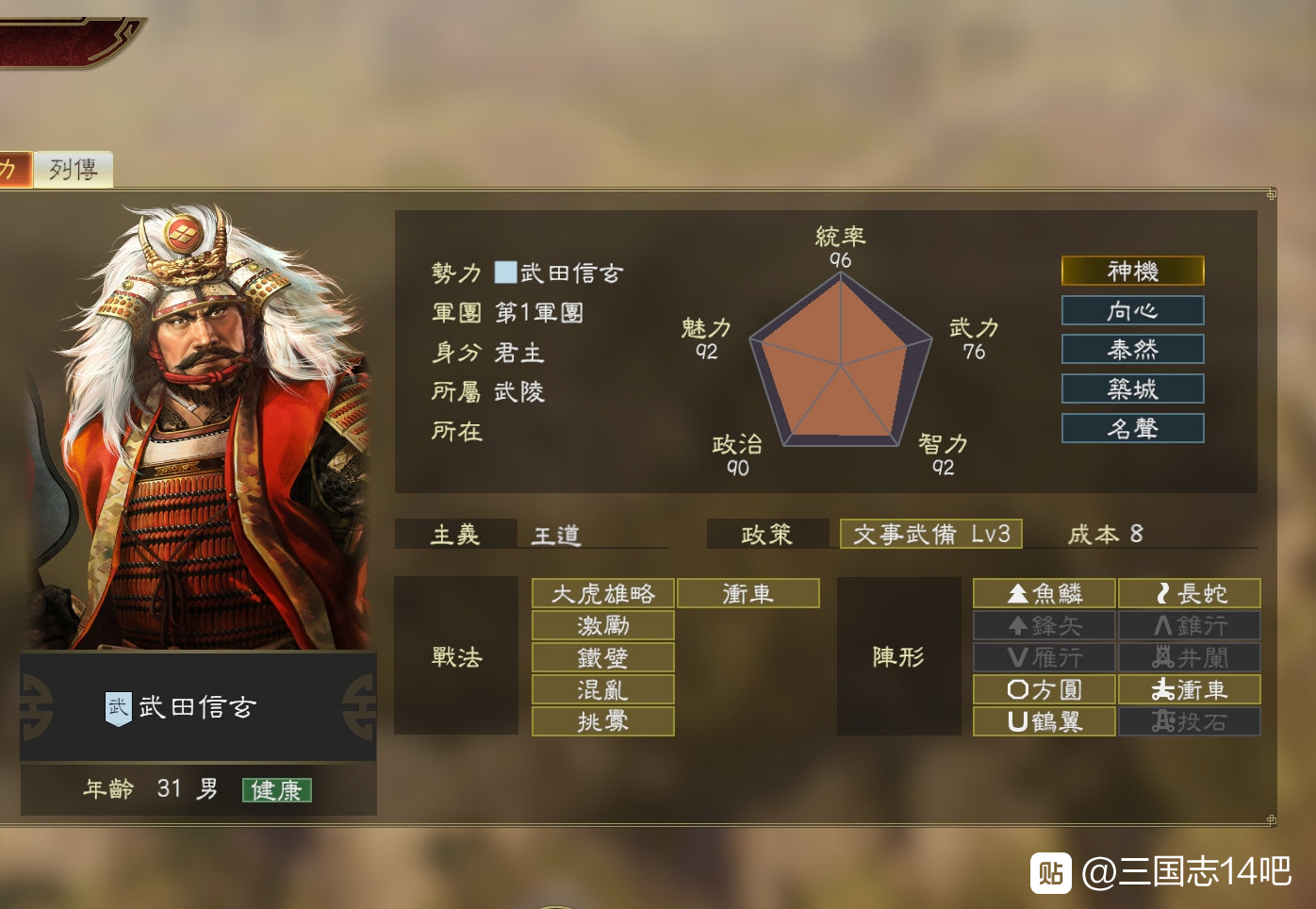Image resolution: width=1316 pixels, height=909 pixels.
Task: Select the 衝車 siege formation icon
Action: [x=1163, y=690]
